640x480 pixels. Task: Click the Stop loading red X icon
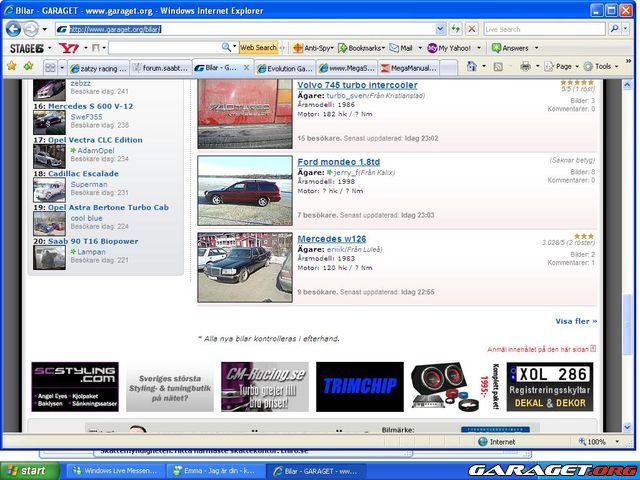point(472,29)
